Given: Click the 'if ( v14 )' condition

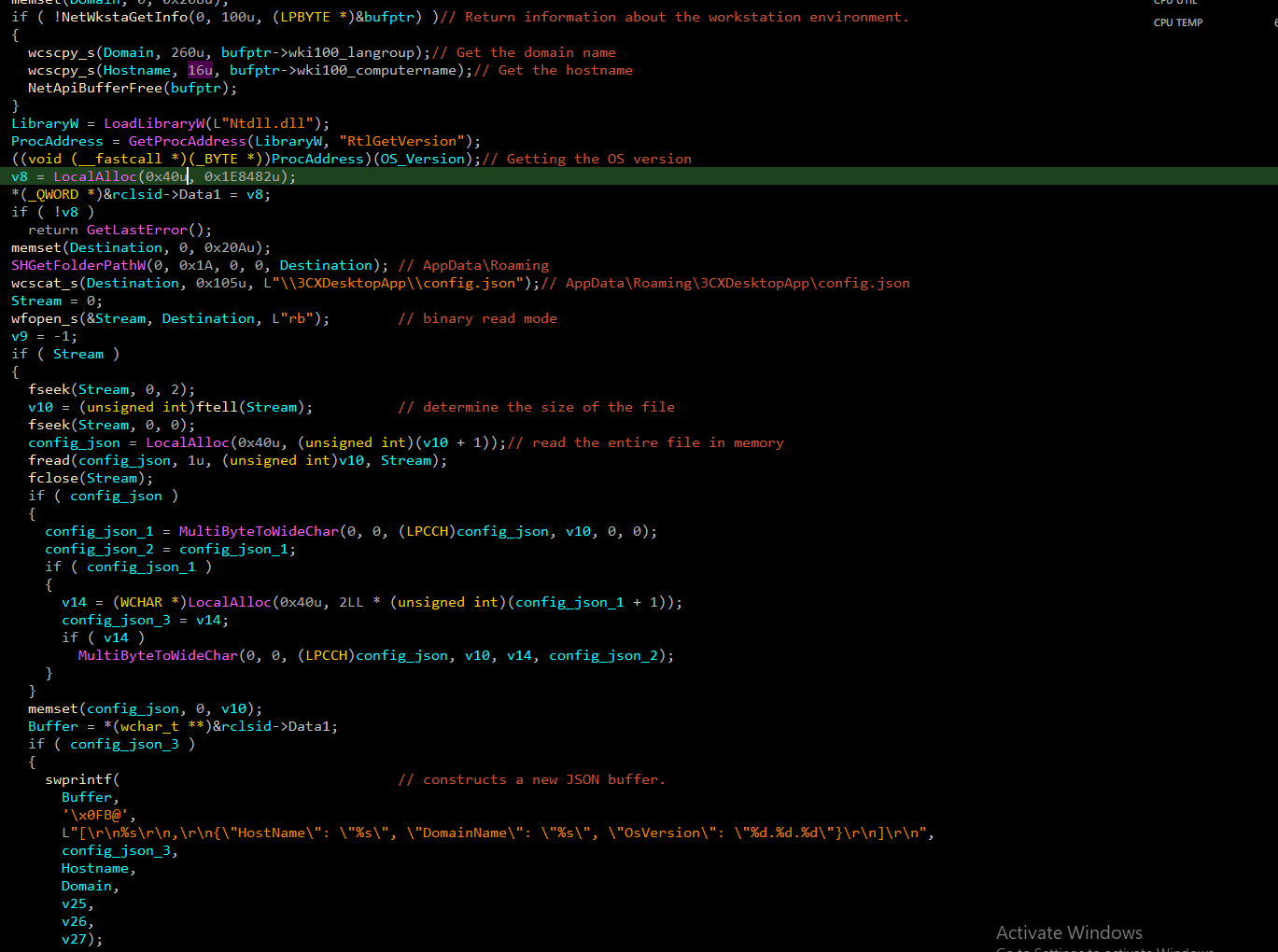Looking at the screenshot, I should pos(104,637).
